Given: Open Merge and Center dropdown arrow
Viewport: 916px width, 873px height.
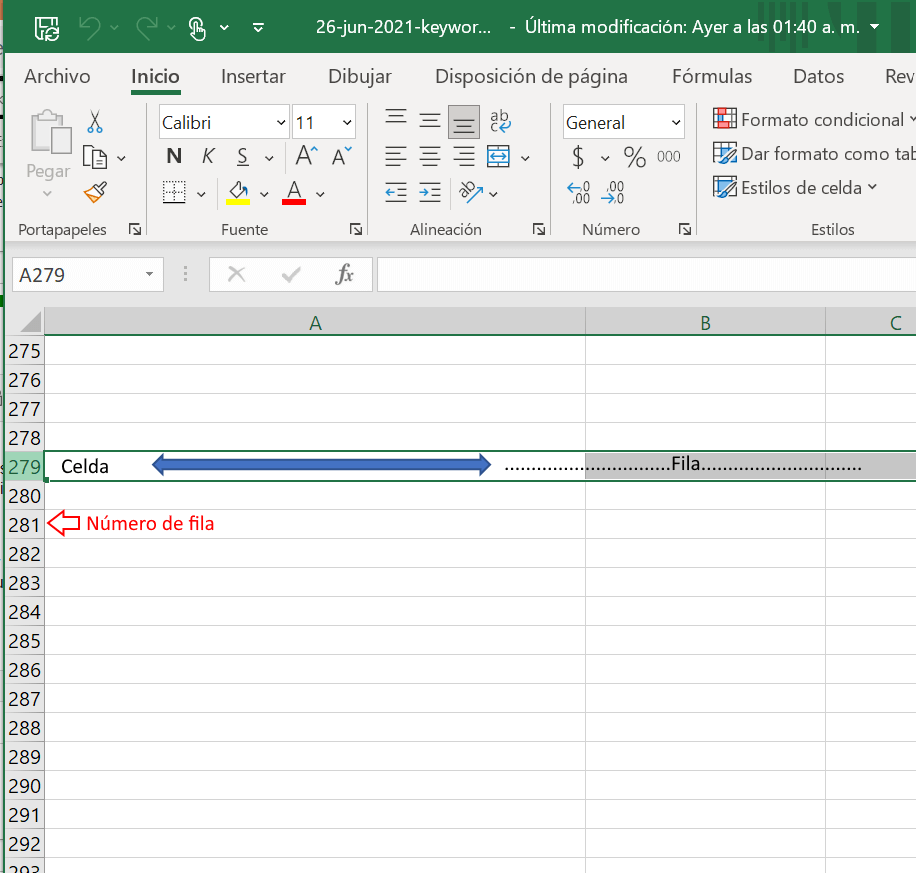Looking at the screenshot, I should (x=525, y=158).
